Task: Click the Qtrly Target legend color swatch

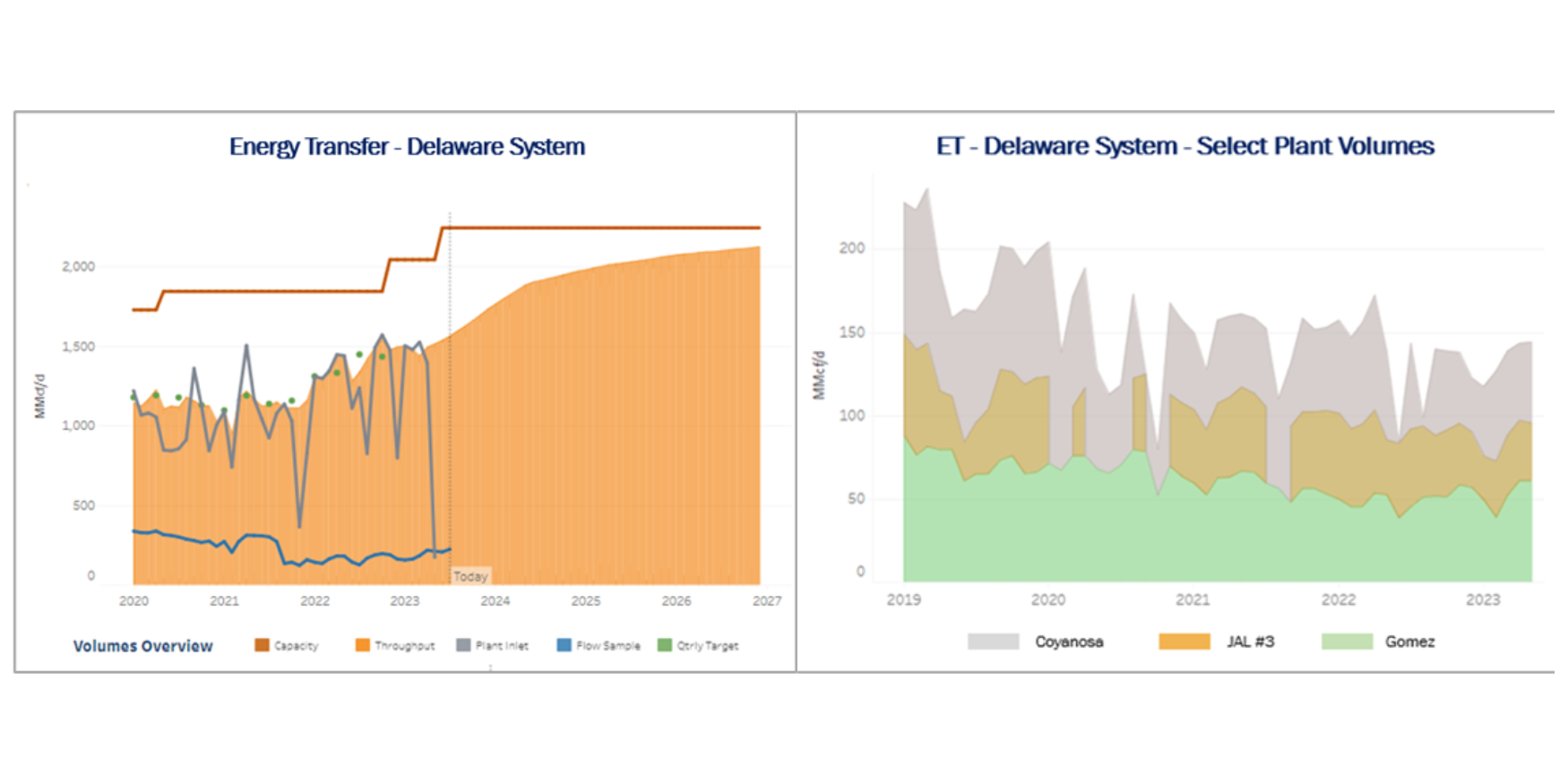Action: click(665, 645)
